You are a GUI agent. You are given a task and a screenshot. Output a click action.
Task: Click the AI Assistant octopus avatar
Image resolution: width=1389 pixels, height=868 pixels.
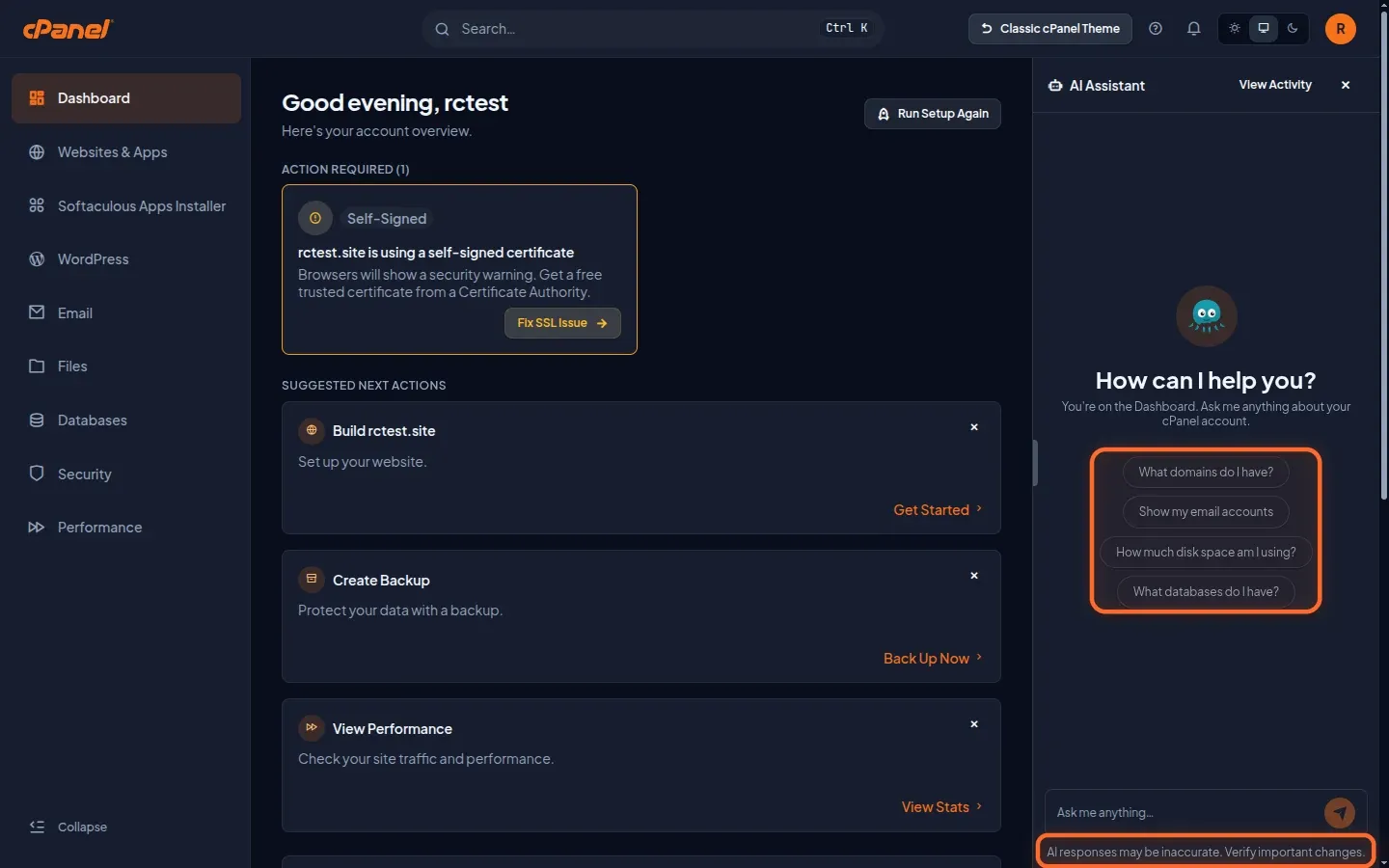[x=1206, y=315]
